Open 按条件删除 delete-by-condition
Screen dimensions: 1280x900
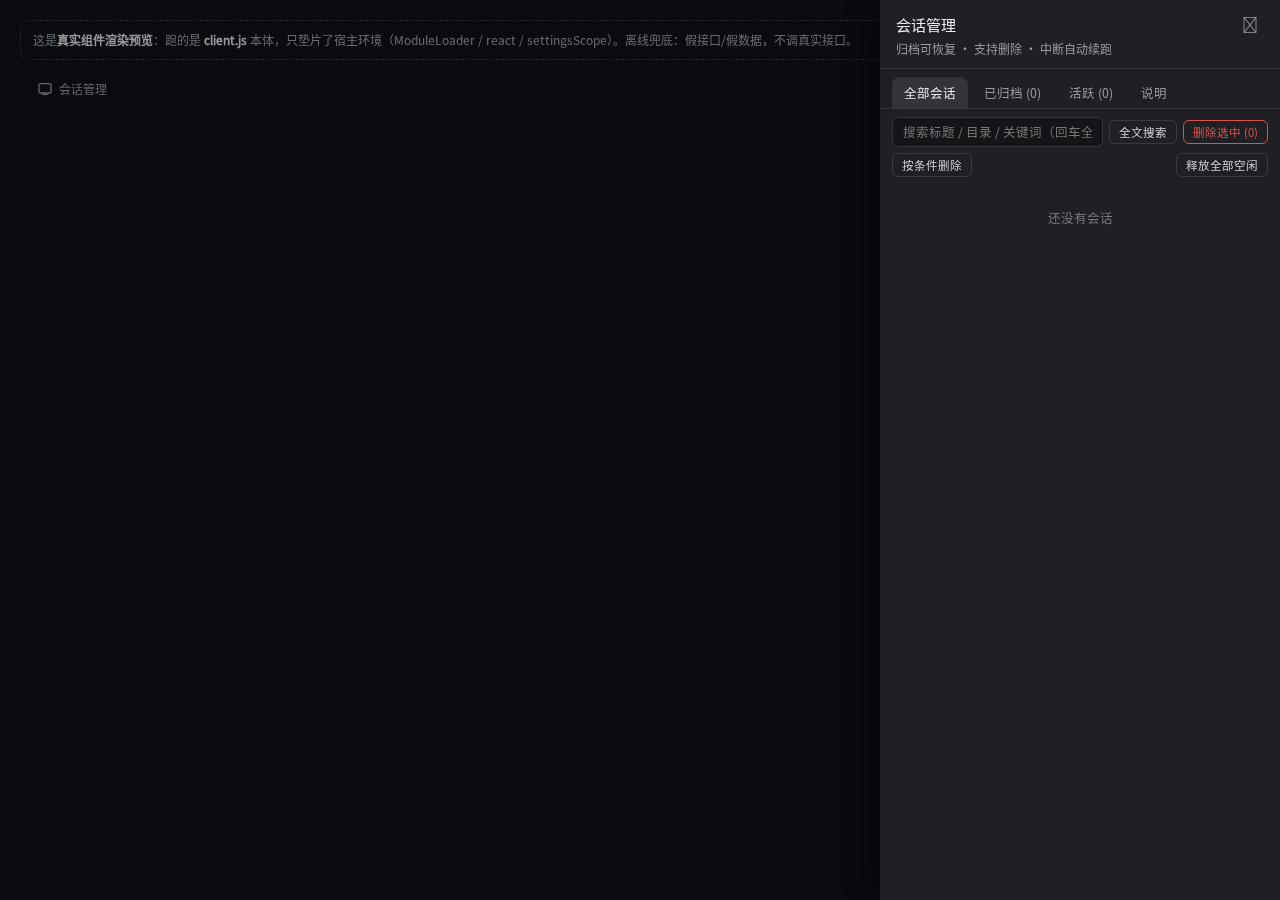932,165
